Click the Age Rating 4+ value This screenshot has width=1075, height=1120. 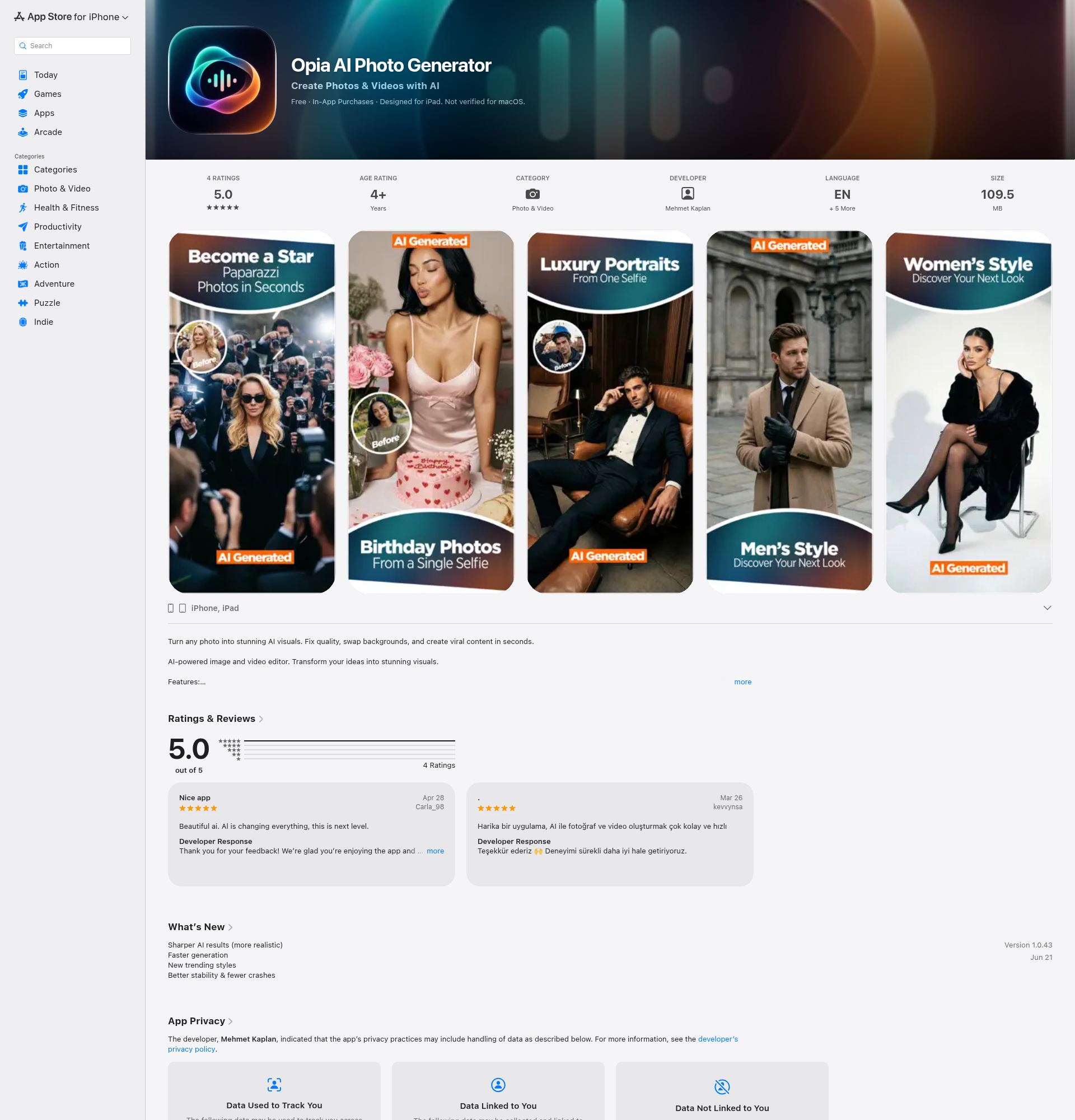378,194
